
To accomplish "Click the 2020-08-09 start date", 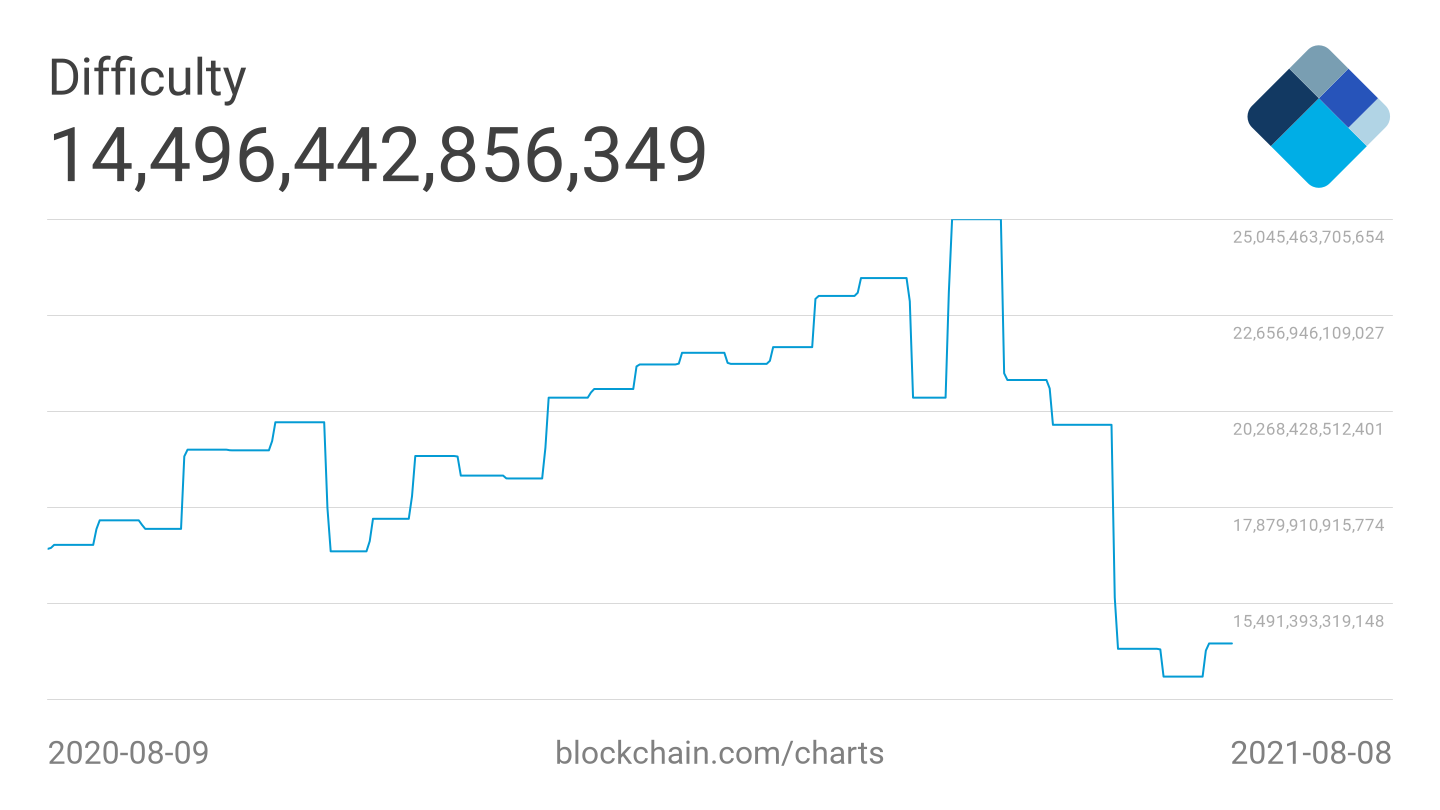I will click(129, 753).
